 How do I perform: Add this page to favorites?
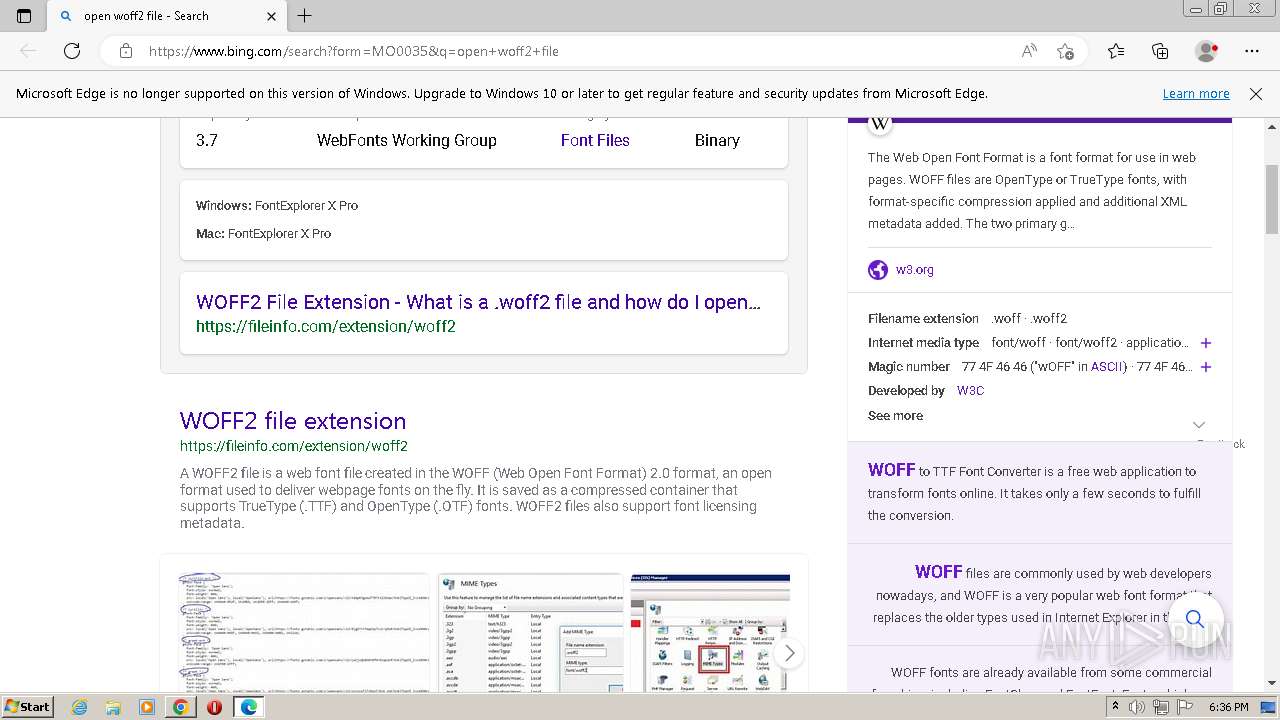point(1066,51)
